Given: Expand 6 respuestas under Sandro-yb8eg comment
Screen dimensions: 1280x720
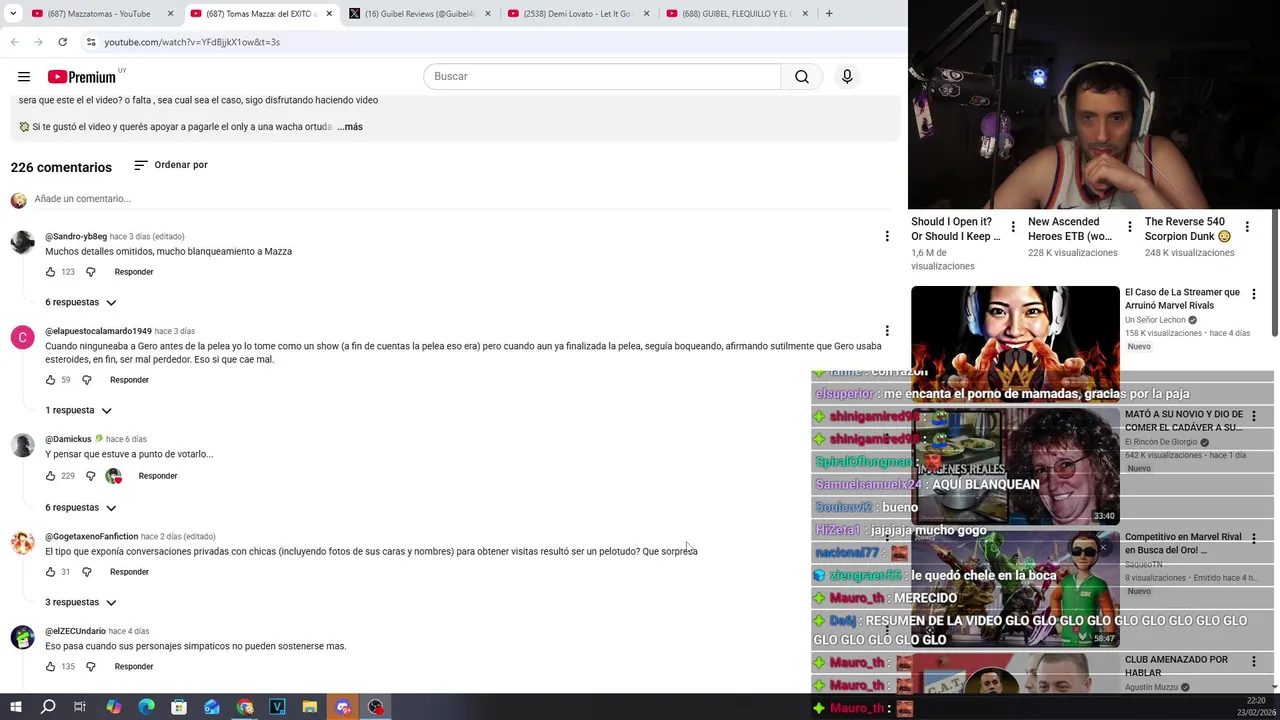Looking at the screenshot, I should point(81,302).
